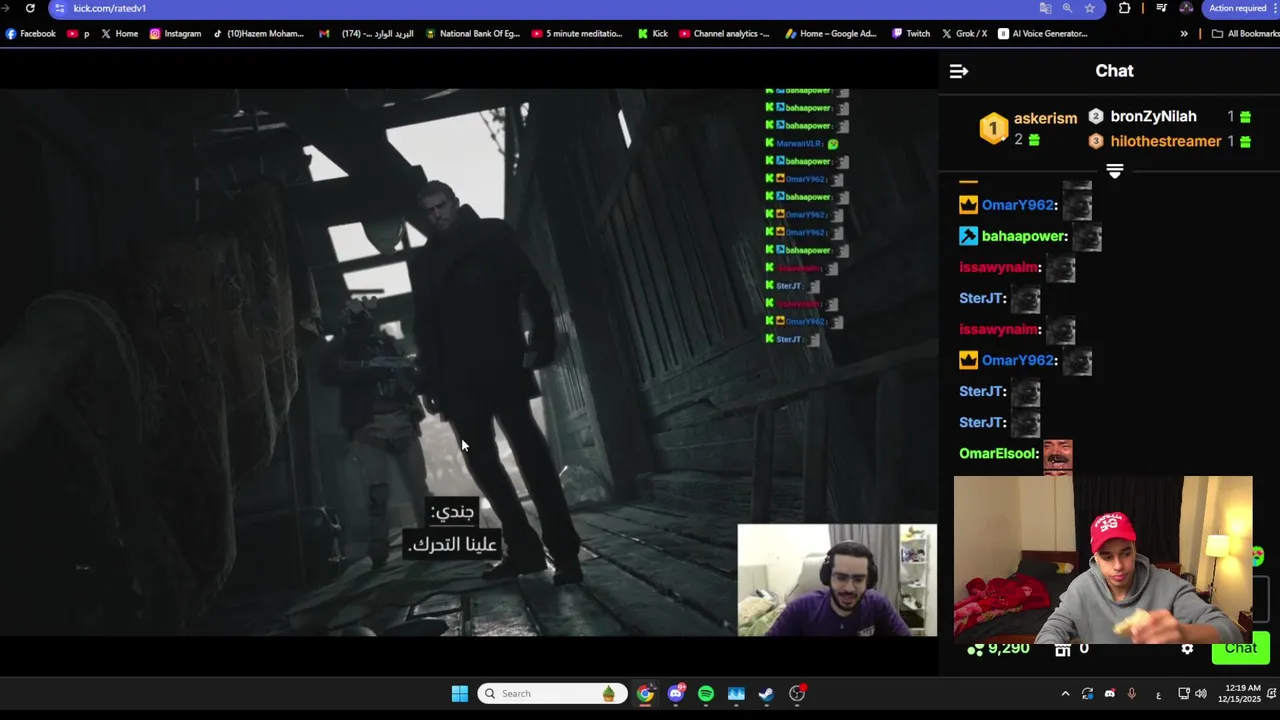The image size is (1280, 720).
Task: Open the Windows Start menu
Action: pyautogui.click(x=459, y=693)
